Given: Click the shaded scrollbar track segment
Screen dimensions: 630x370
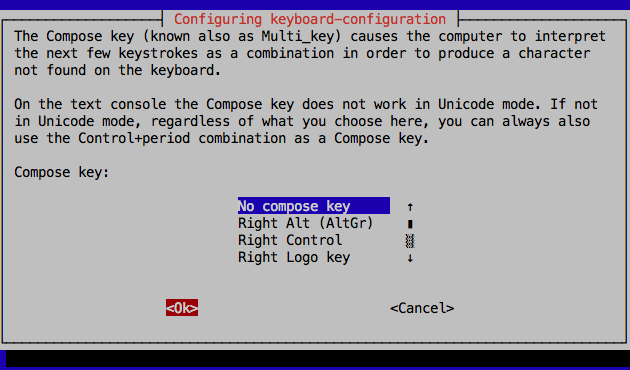Looking at the screenshot, I should coord(410,241).
